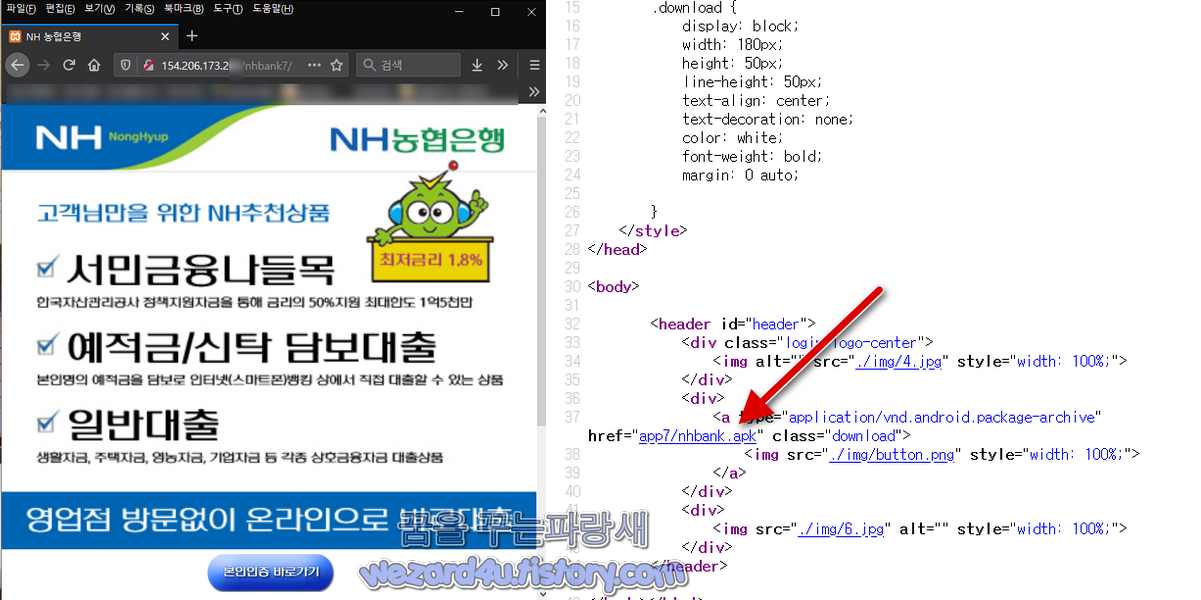Open the 북마크(B) menu
Image resolution: width=1201 pixels, height=600 pixels.
pos(185,9)
